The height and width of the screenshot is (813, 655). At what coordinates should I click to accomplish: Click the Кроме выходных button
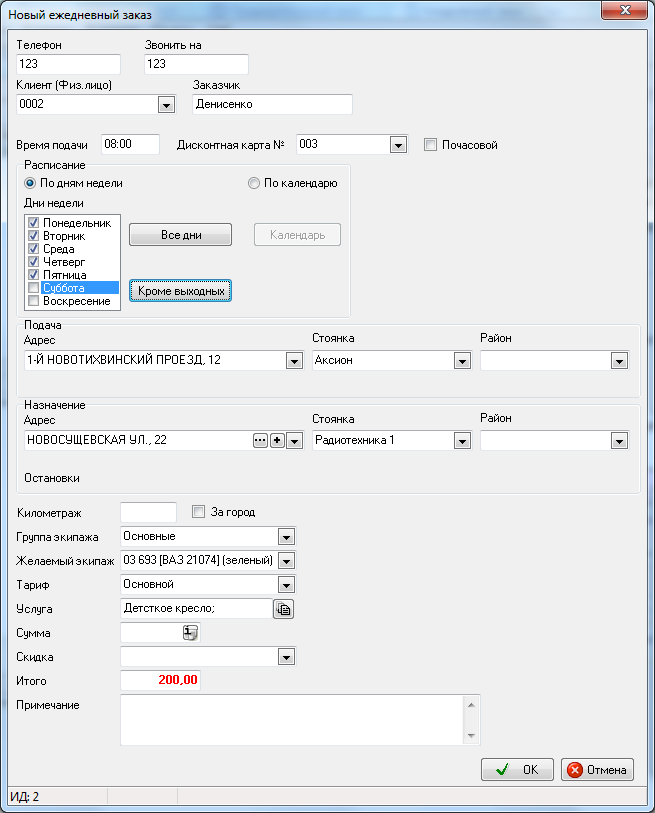tap(180, 290)
